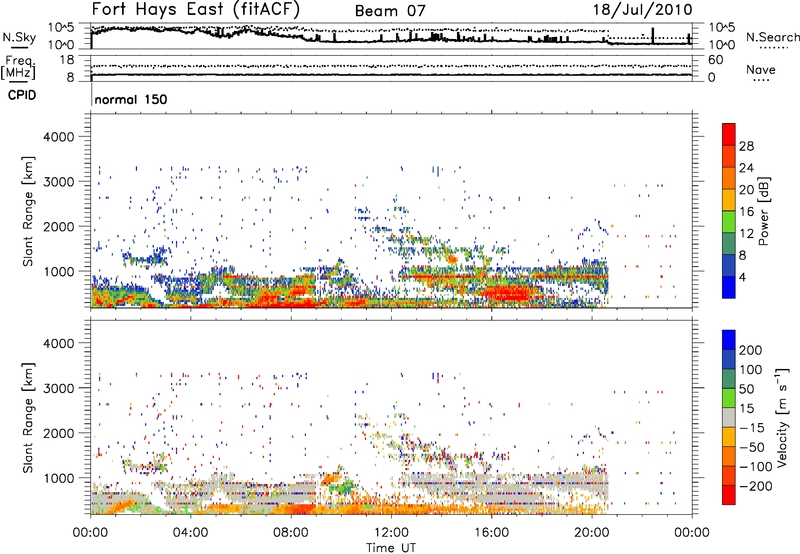Click the "3000" tick of the velocity panel
800x554 pixels.
click(x=58, y=388)
